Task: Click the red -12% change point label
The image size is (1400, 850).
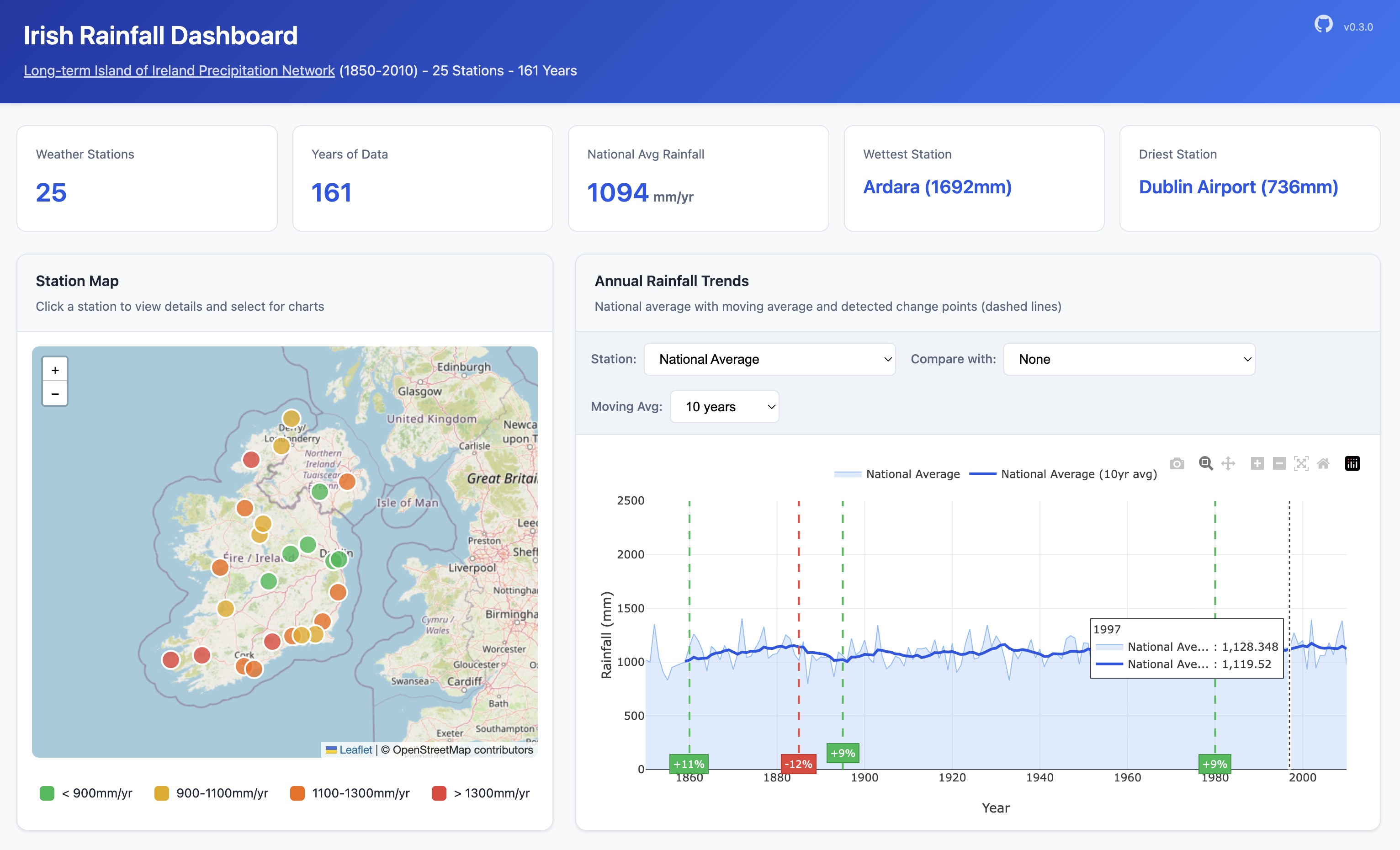Action: point(798,764)
